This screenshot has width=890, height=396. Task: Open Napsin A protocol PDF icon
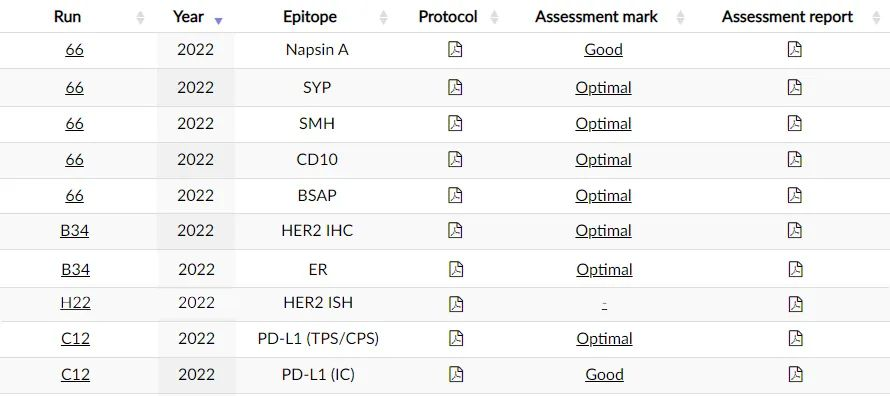point(455,50)
